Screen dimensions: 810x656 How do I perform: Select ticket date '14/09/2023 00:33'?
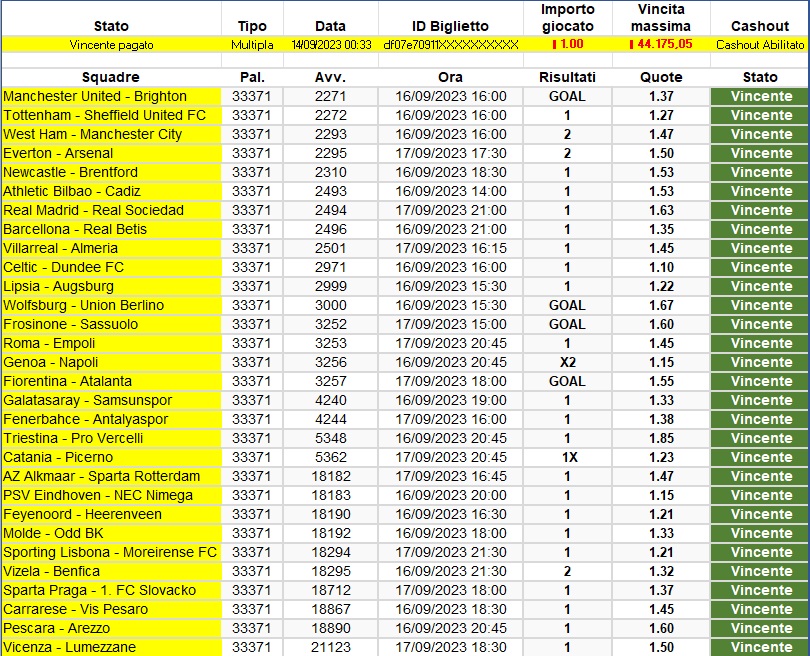tap(331, 45)
